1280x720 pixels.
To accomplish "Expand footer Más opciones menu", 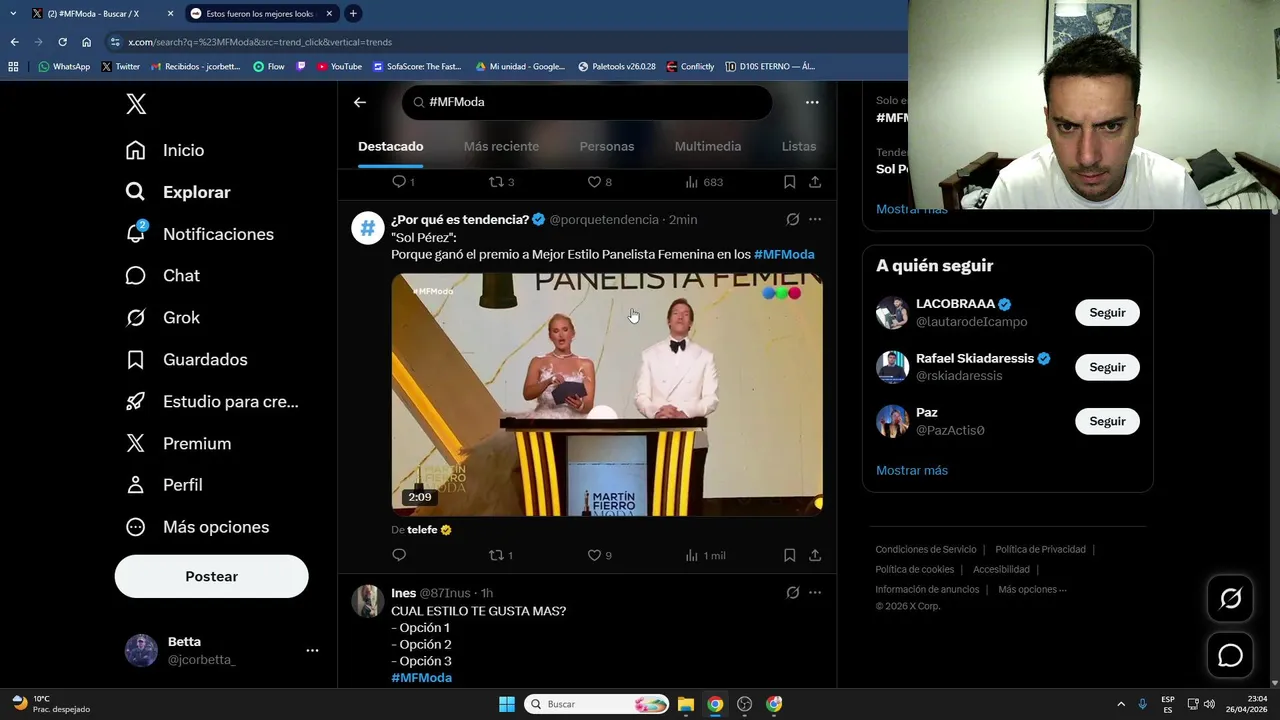I will coord(1032,589).
